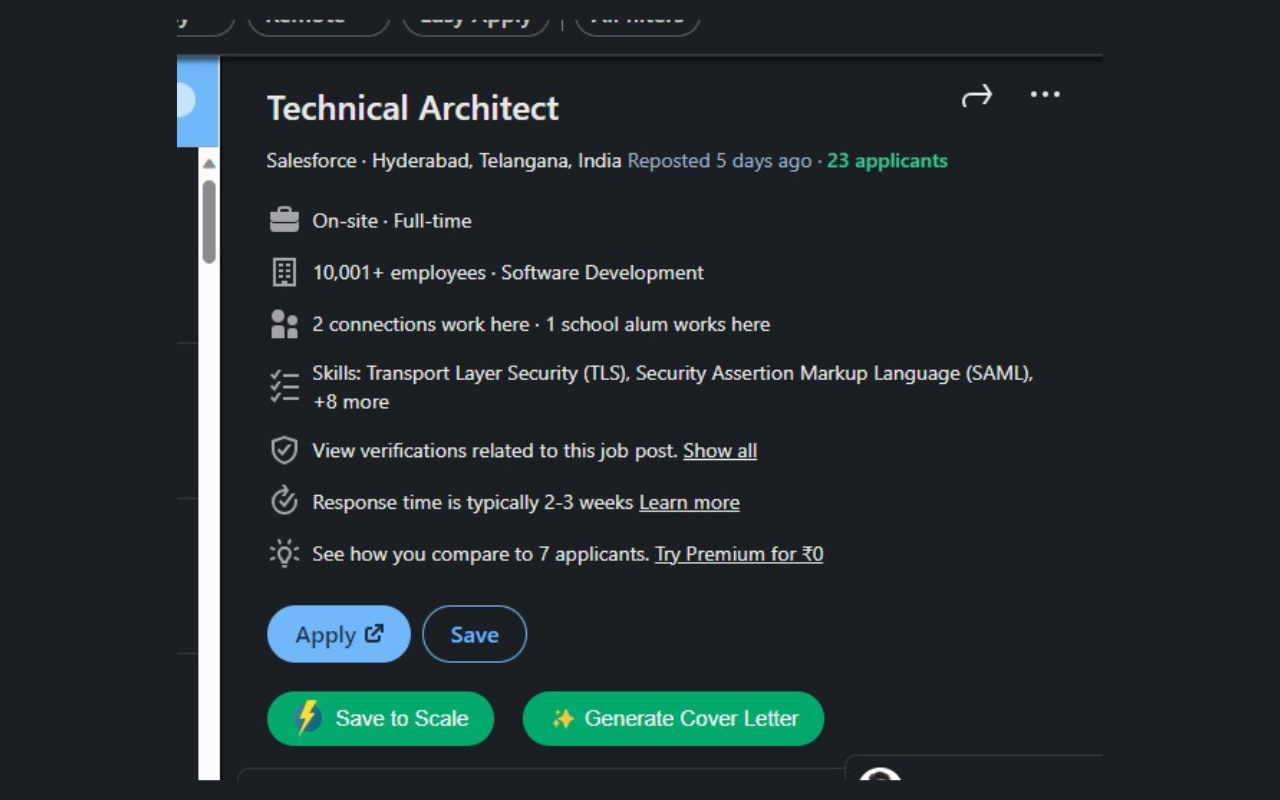Click the 23 applicants text
This screenshot has height=800, width=1280.
pyautogui.click(x=887, y=161)
